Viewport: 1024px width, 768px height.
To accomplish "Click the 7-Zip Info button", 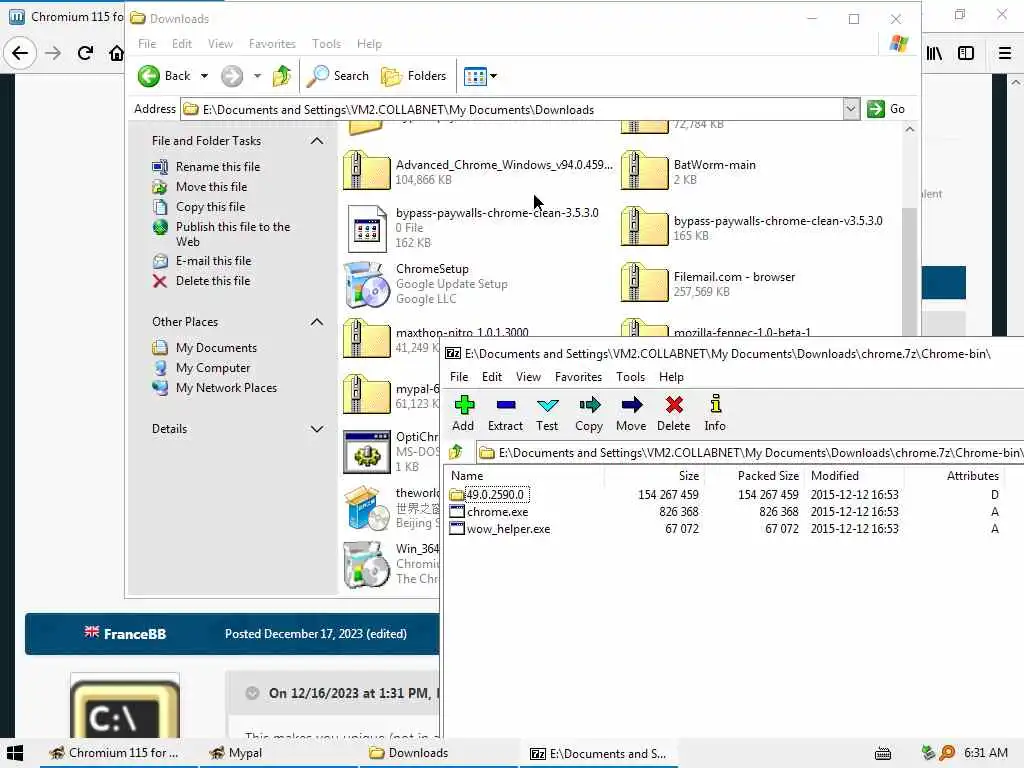I will click(715, 413).
